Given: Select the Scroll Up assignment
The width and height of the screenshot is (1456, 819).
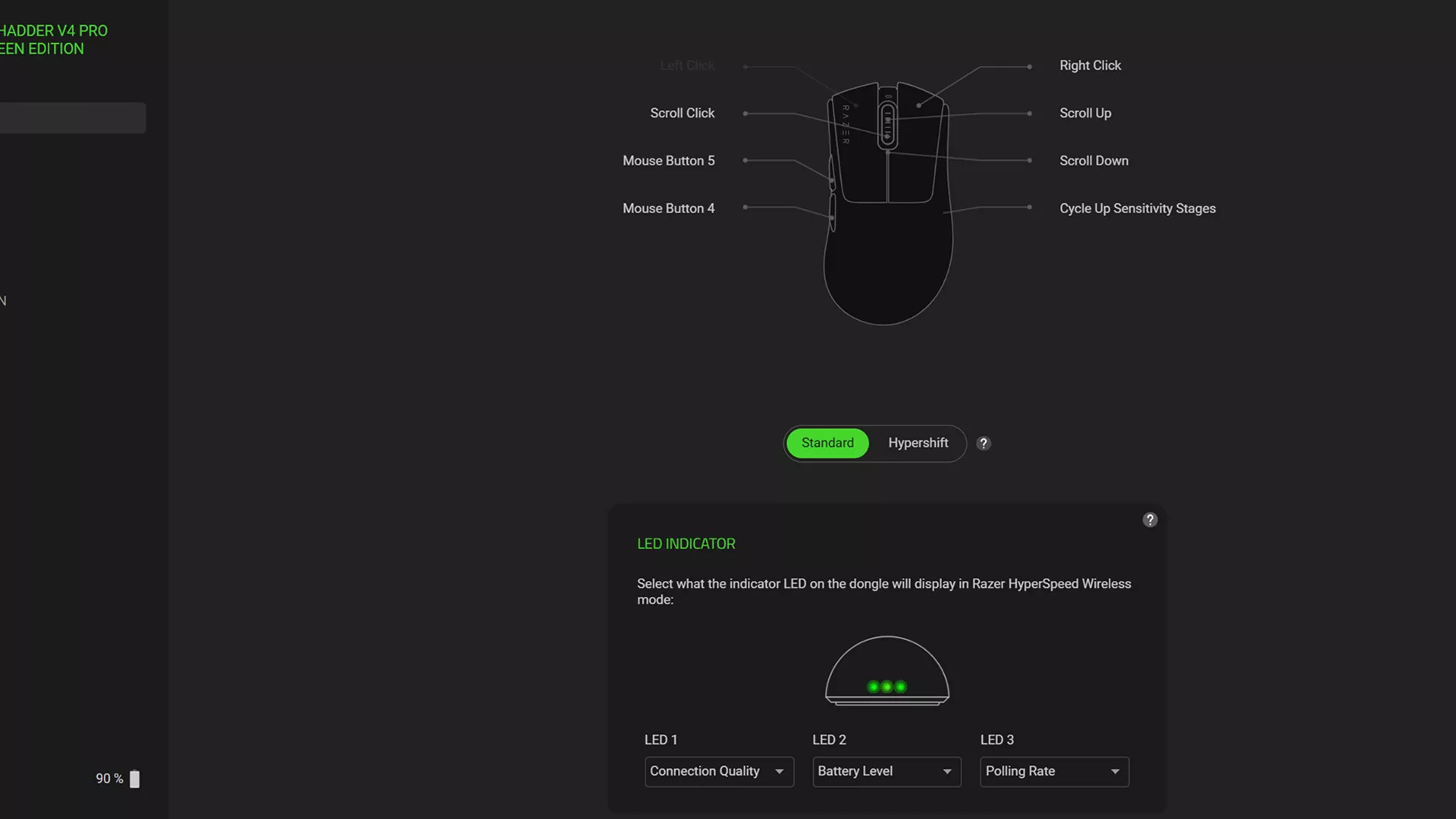Looking at the screenshot, I should click(x=1085, y=113).
